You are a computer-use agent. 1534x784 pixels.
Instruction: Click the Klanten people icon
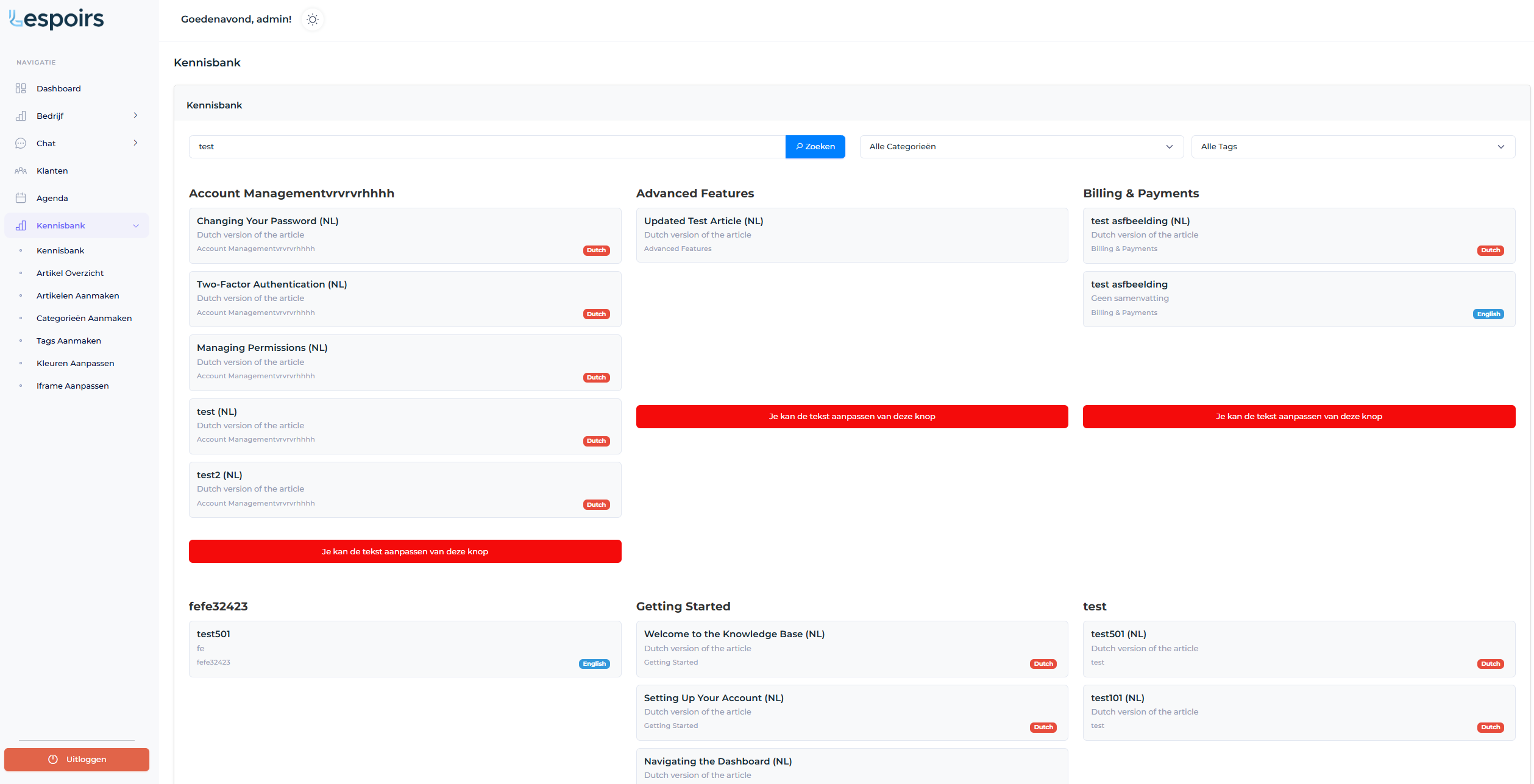coord(21,171)
